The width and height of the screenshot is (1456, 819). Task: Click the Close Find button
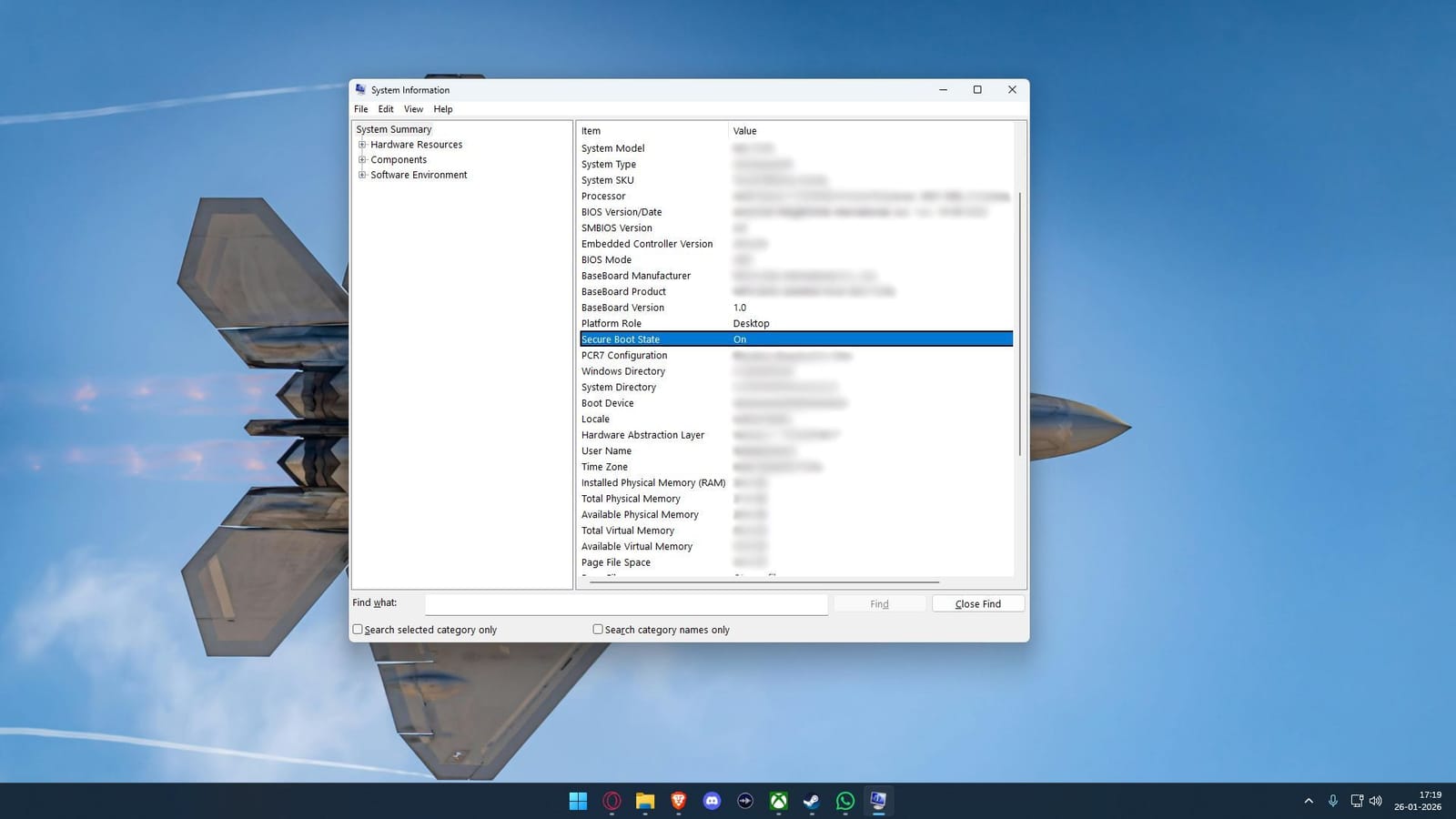(x=976, y=603)
